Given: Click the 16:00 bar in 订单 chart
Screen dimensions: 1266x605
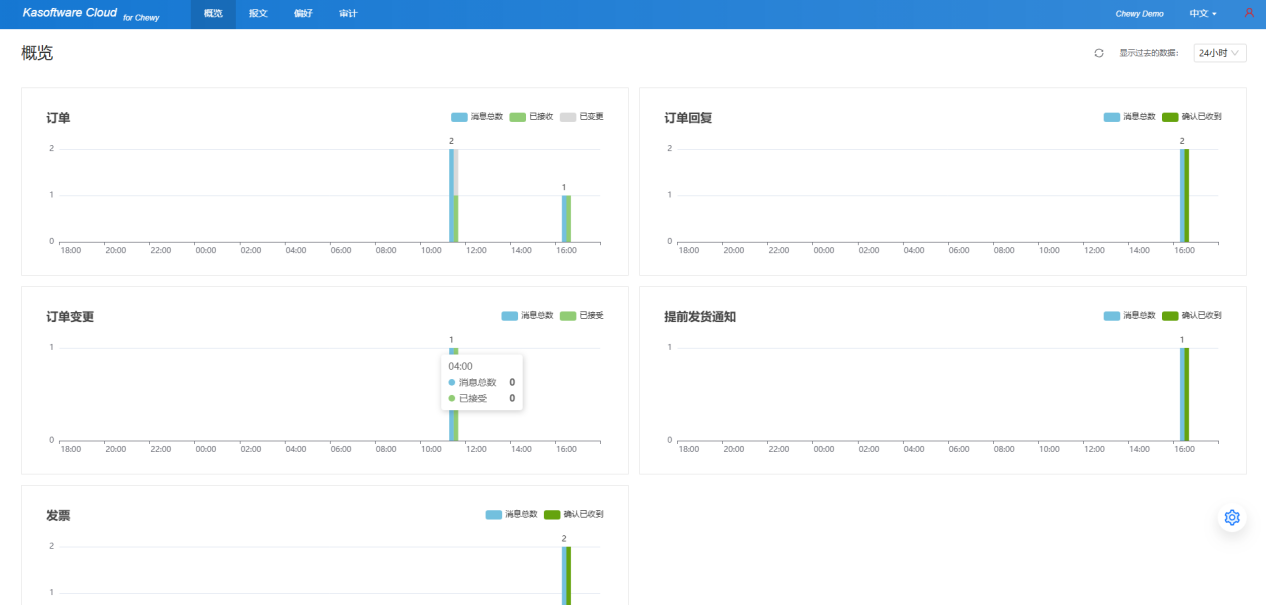Looking at the screenshot, I should point(566,218).
